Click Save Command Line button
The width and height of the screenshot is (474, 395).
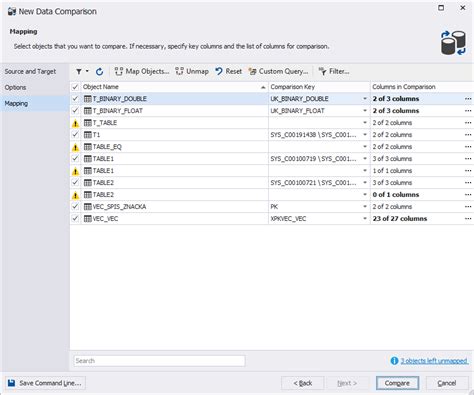point(45,383)
